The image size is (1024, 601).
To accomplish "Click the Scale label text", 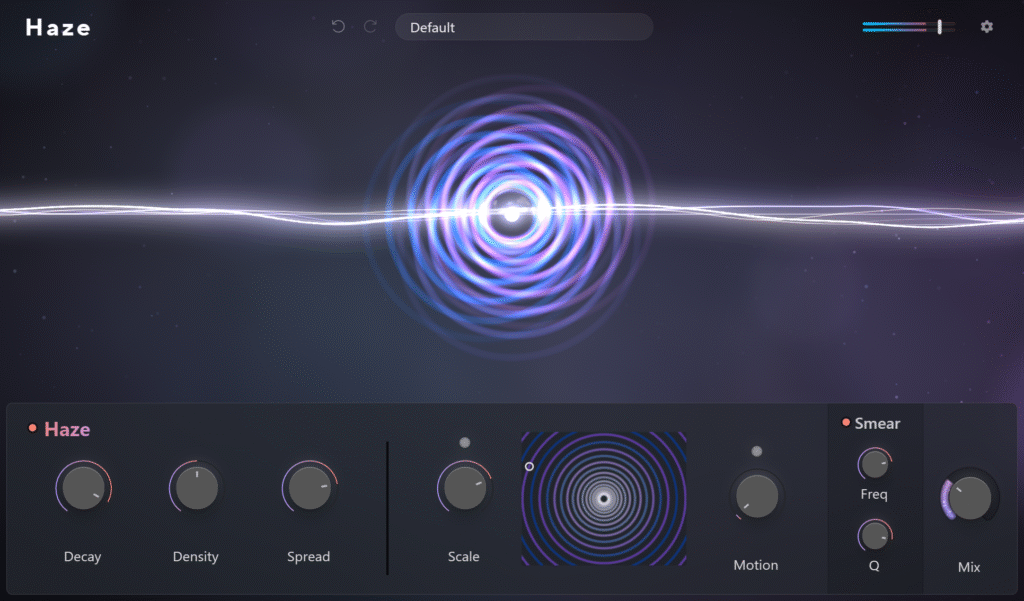I will pyautogui.click(x=463, y=557).
